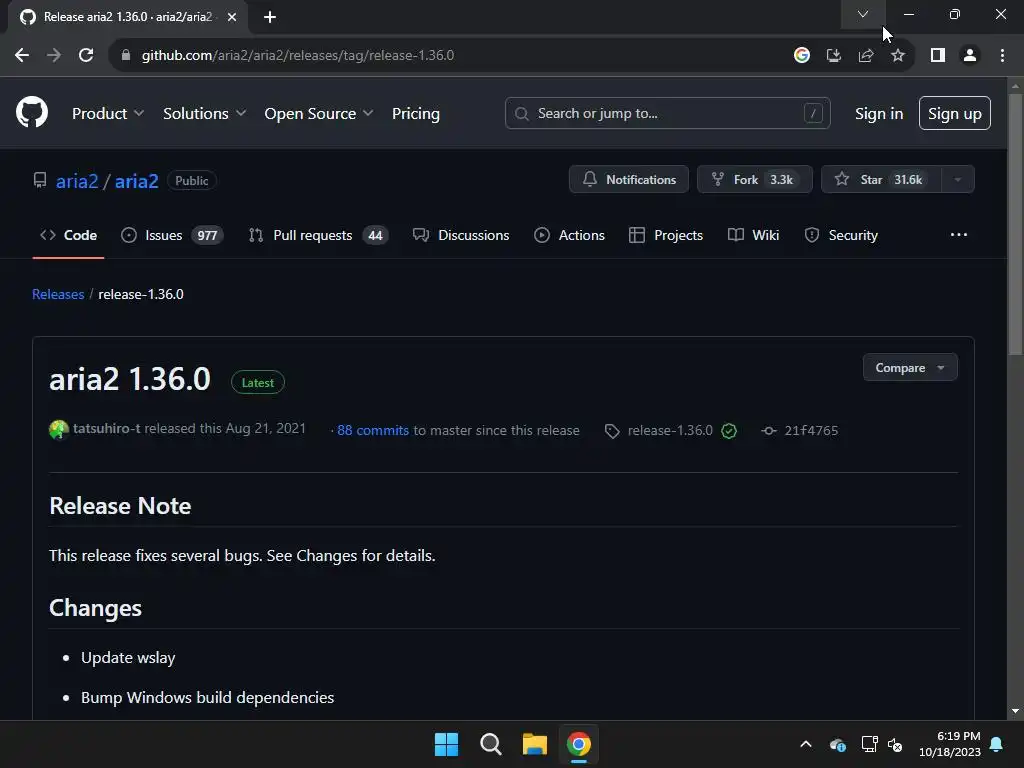
Task: Switch to the Code tab
Action: [x=68, y=235]
